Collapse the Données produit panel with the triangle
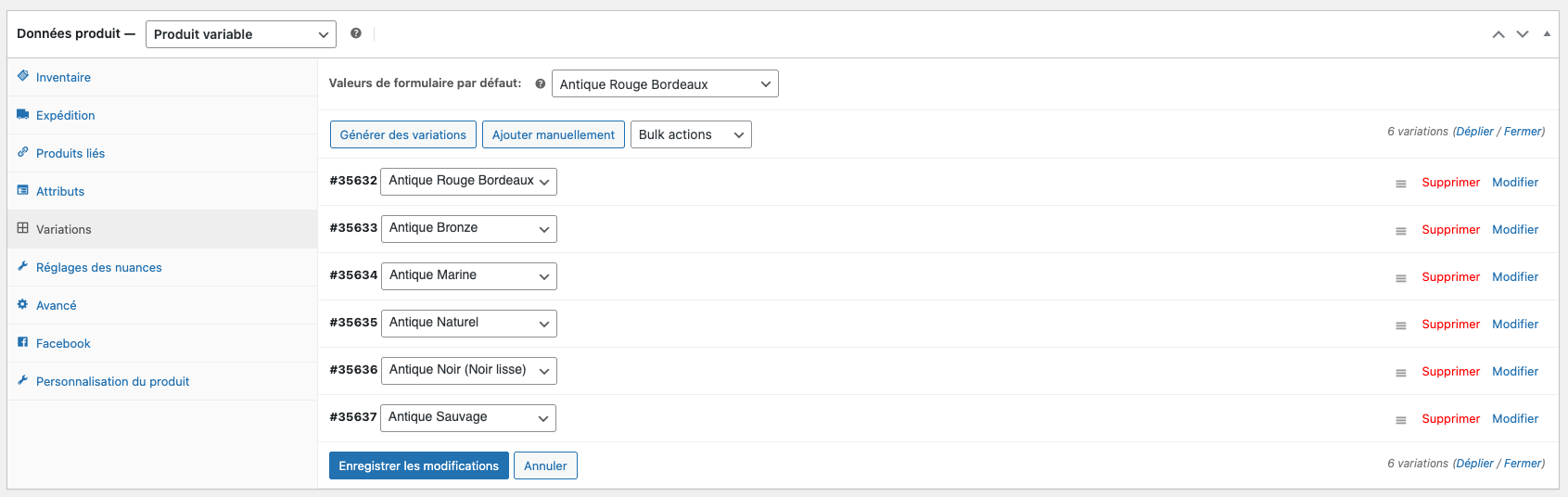The width and height of the screenshot is (1568, 497). (1547, 33)
